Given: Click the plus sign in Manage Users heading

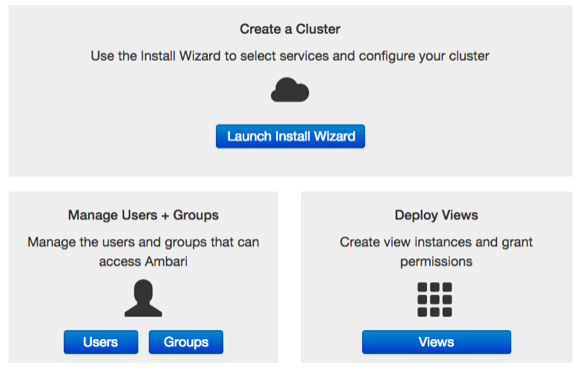Looking at the screenshot, I should click(165, 216).
